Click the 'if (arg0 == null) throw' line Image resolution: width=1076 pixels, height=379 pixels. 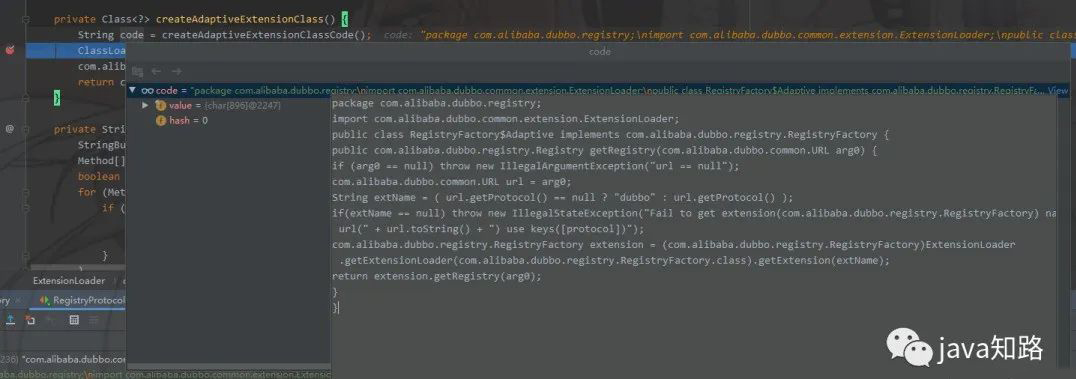(x=535, y=166)
